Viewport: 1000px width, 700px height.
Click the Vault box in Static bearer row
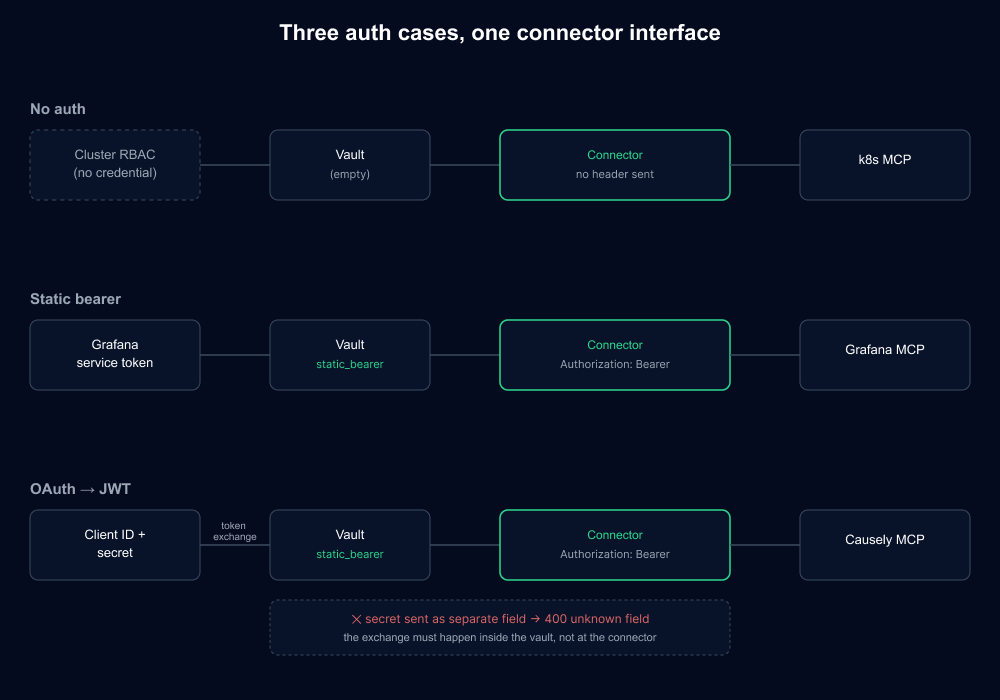(x=349, y=355)
